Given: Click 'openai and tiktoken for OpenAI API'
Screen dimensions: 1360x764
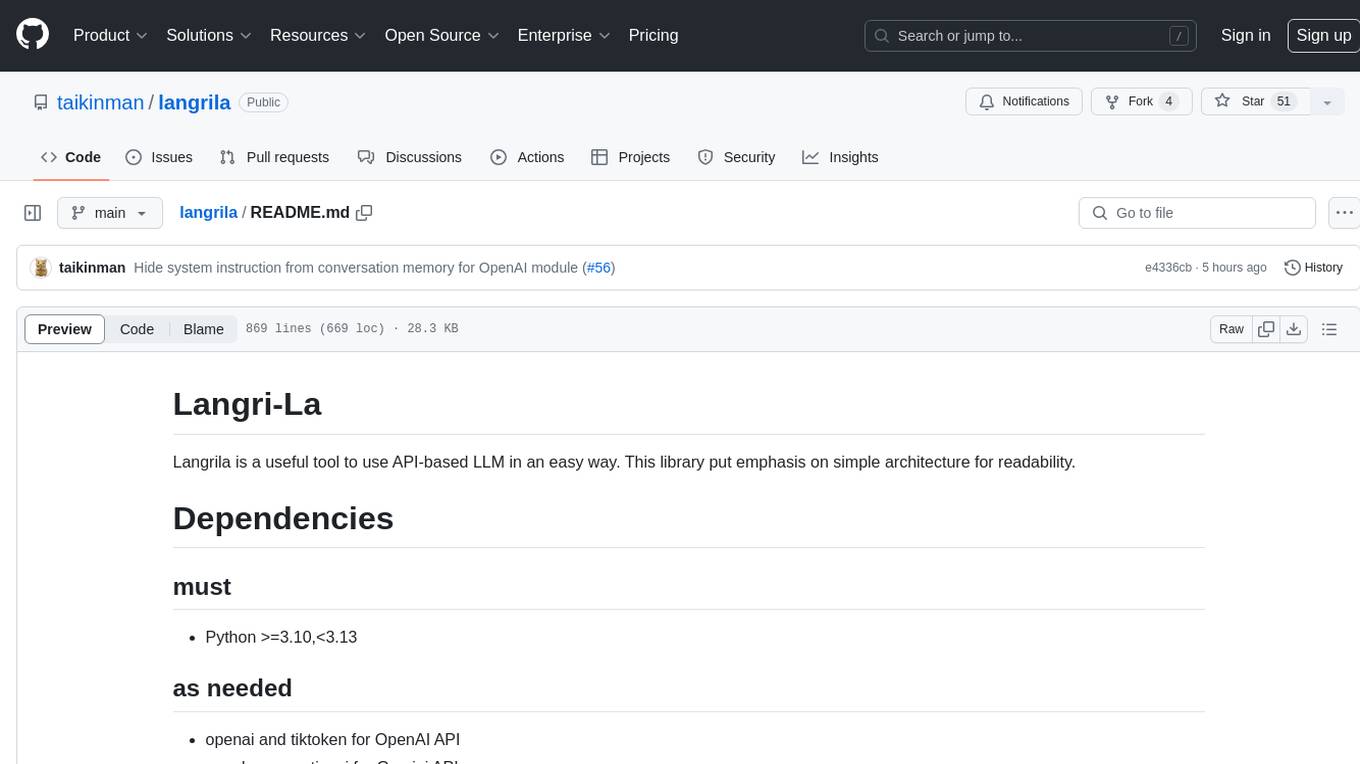Looking at the screenshot, I should pyautogui.click(x=332, y=740).
